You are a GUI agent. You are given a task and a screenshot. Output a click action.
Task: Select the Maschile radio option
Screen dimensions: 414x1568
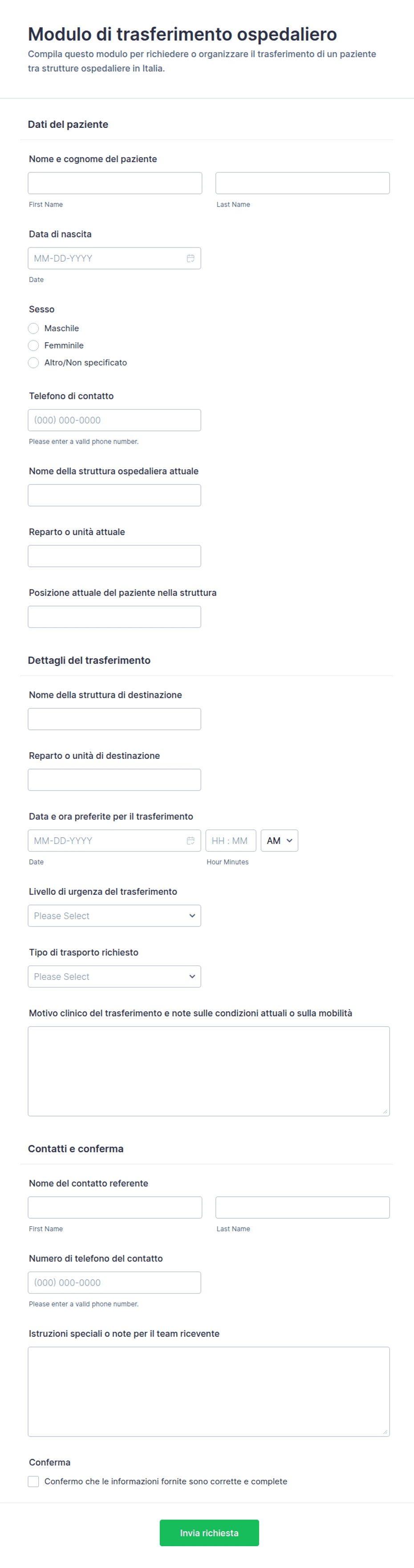(33, 328)
